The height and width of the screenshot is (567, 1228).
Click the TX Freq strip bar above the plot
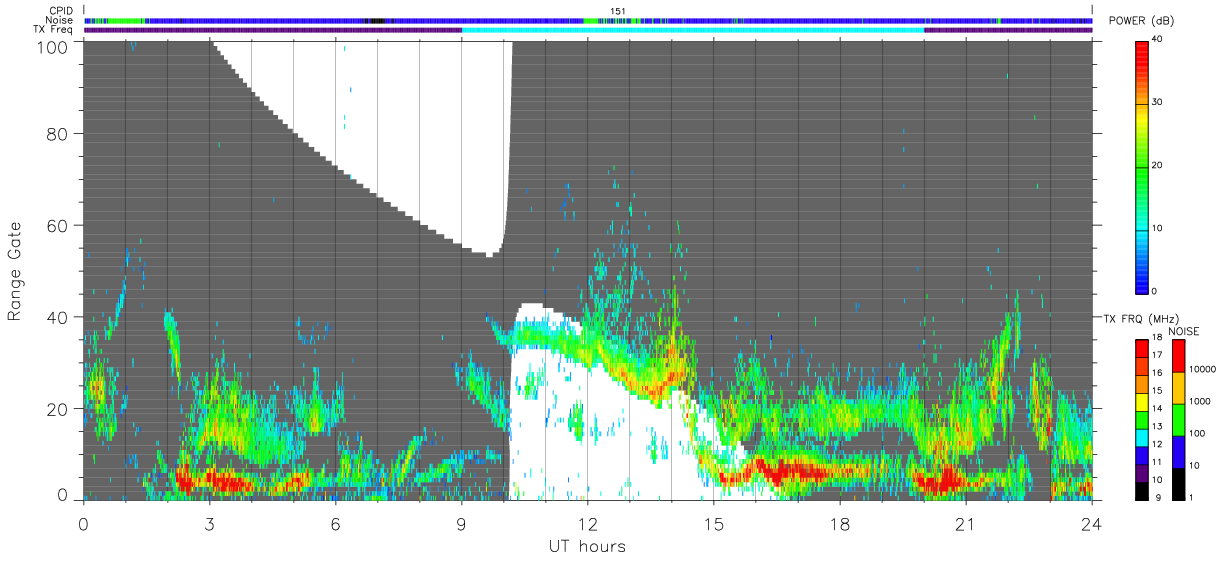click(x=588, y=30)
